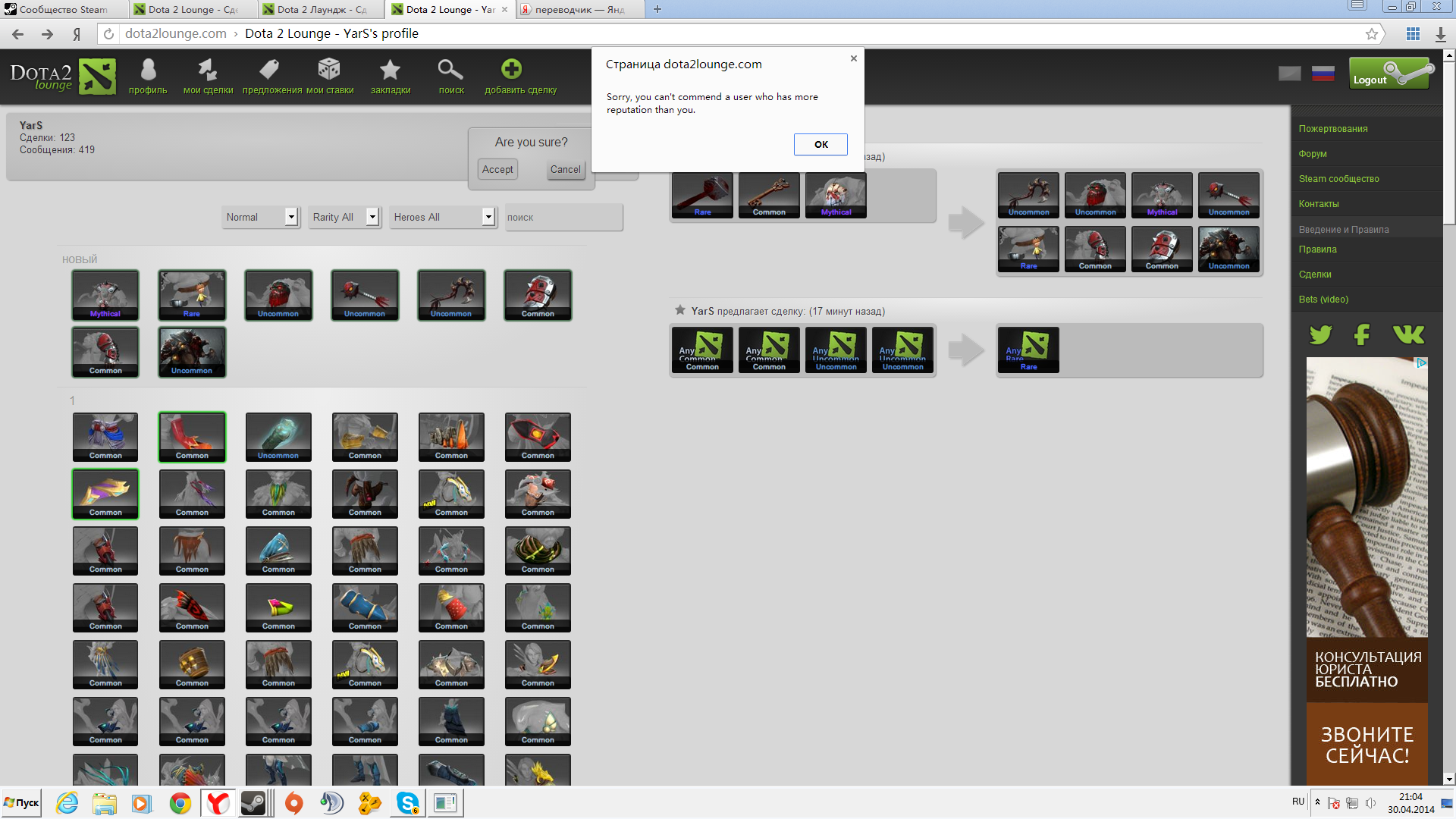Open Пожертвования sidebar link
Screen dimensions: 1456x819
point(1332,129)
